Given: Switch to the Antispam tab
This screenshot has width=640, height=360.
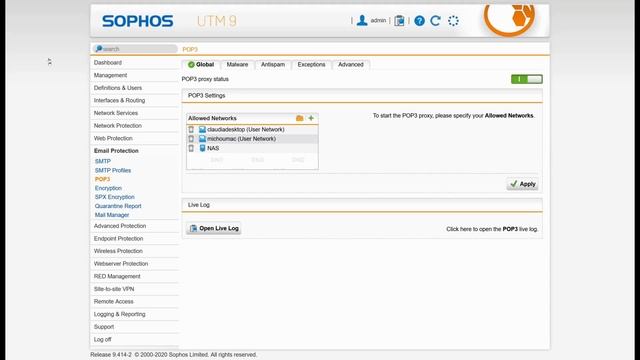Looking at the screenshot, I should tap(273, 64).
